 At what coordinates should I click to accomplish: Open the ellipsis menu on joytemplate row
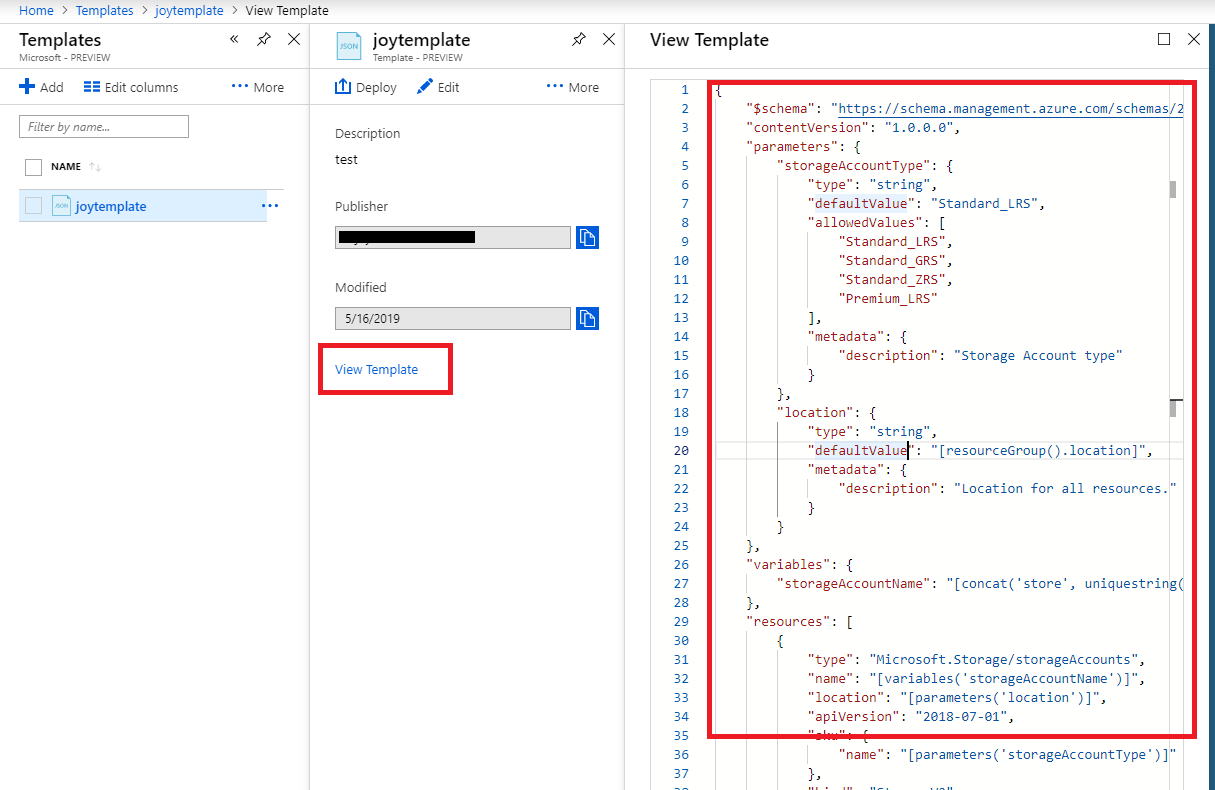click(269, 205)
